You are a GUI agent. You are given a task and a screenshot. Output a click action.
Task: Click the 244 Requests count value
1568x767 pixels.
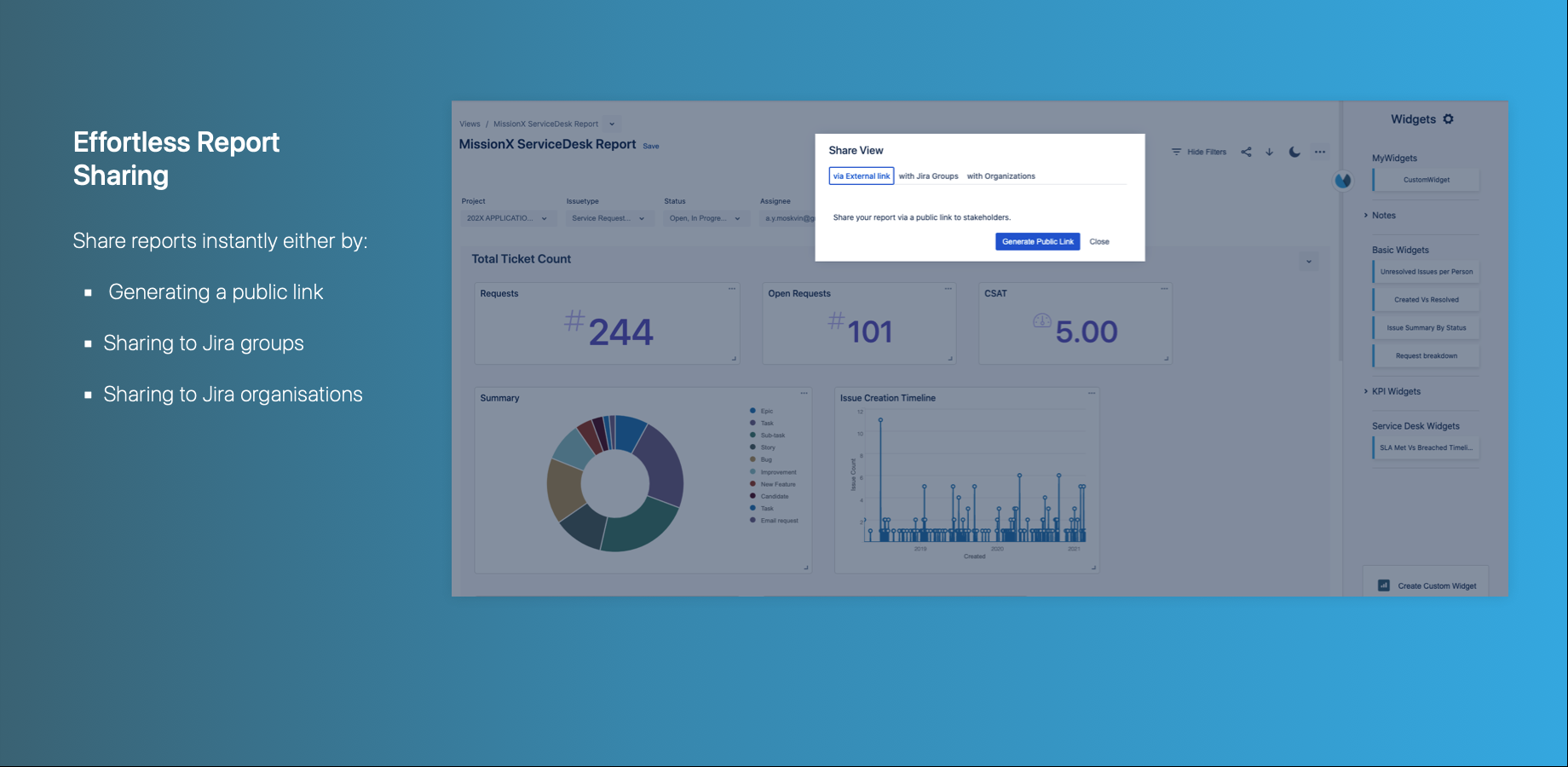pyautogui.click(x=620, y=332)
